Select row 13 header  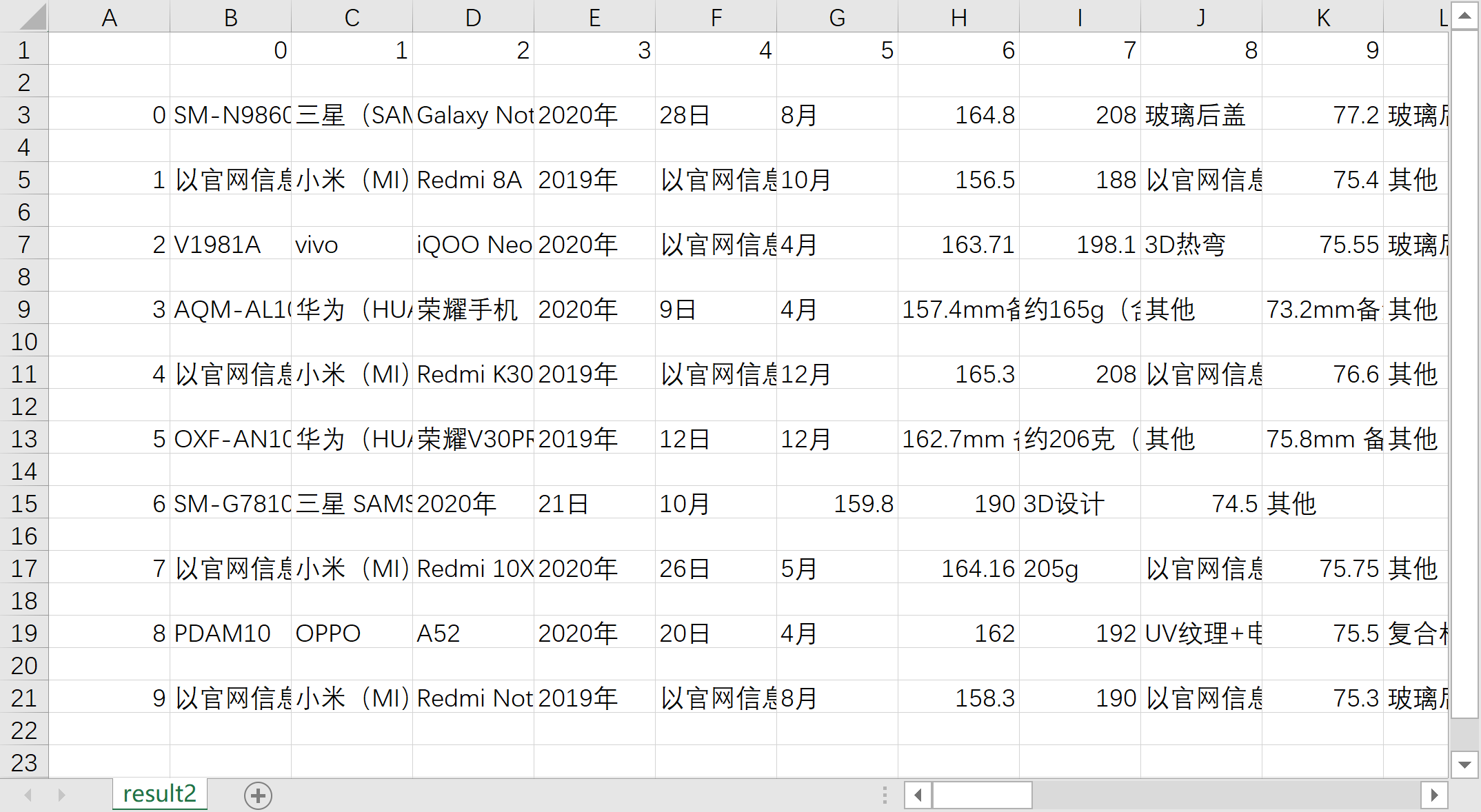coord(23,439)
